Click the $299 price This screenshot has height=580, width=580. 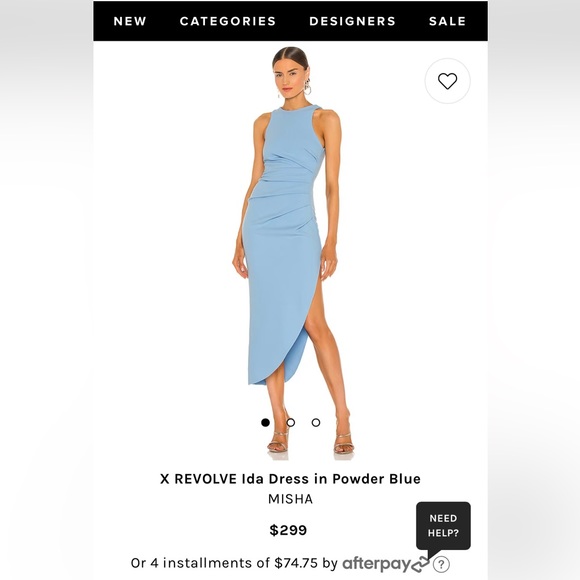pyautogui.click(x=288, y=530)
